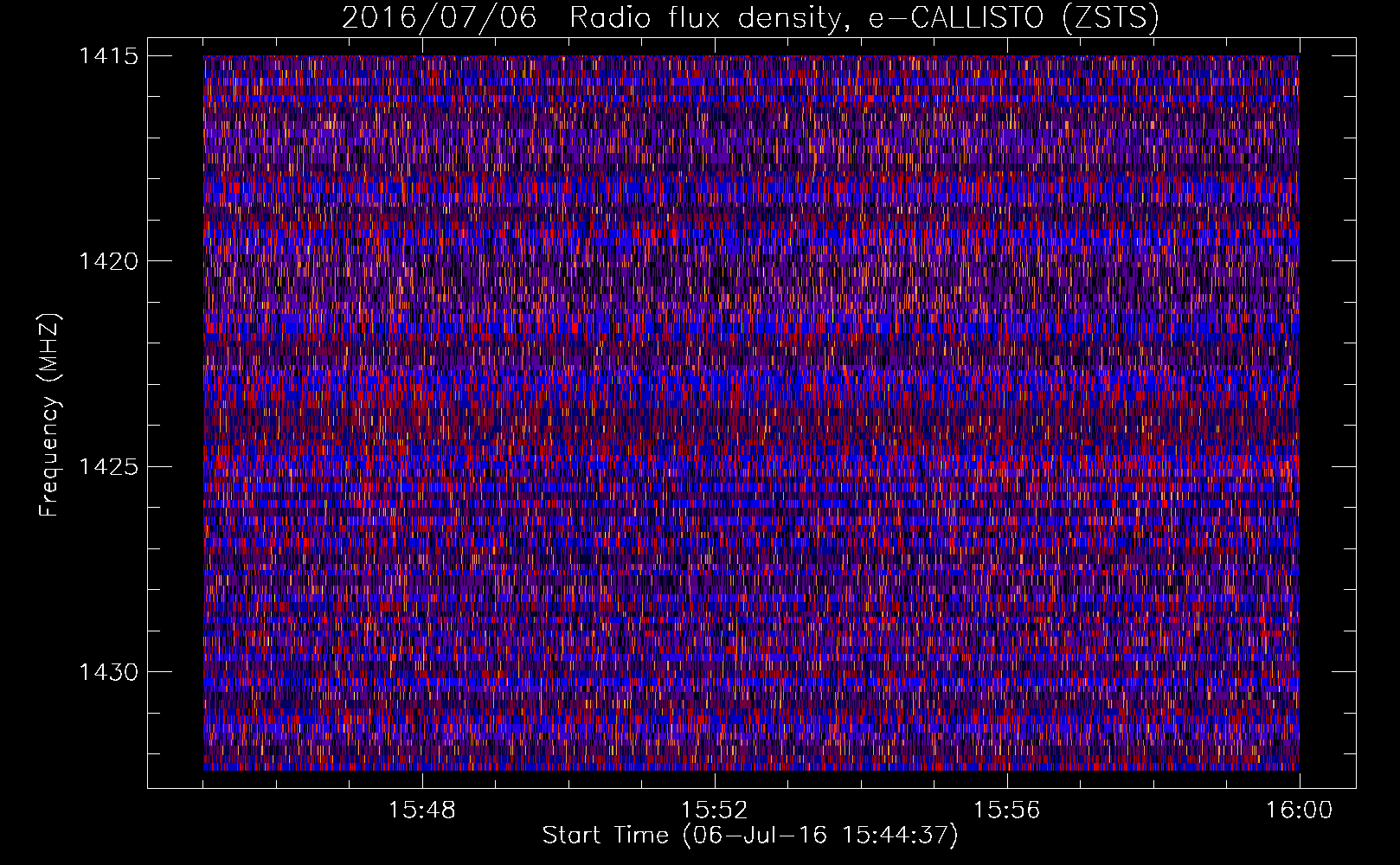Click the 15:52 time tick label
The image size is (1400, 865).
714,811
